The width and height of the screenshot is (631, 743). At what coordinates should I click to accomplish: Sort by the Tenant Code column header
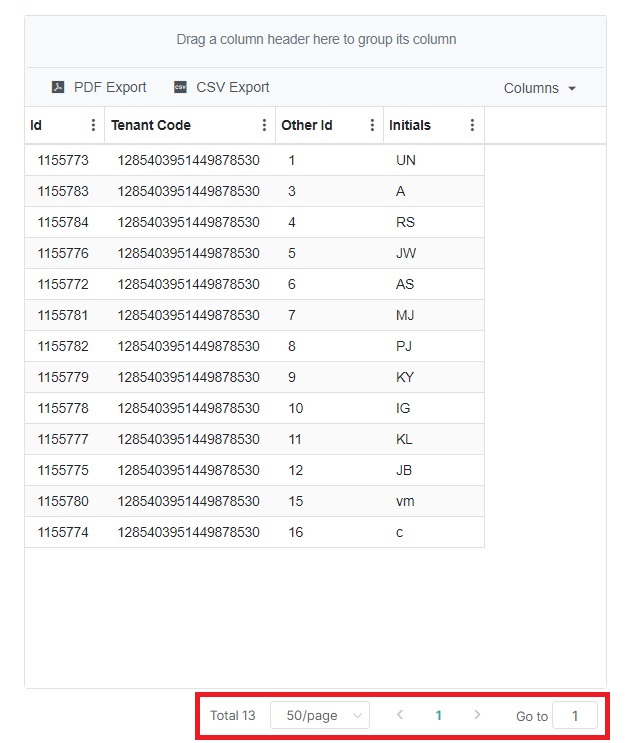pyautogui.click(x=151, y=125)
